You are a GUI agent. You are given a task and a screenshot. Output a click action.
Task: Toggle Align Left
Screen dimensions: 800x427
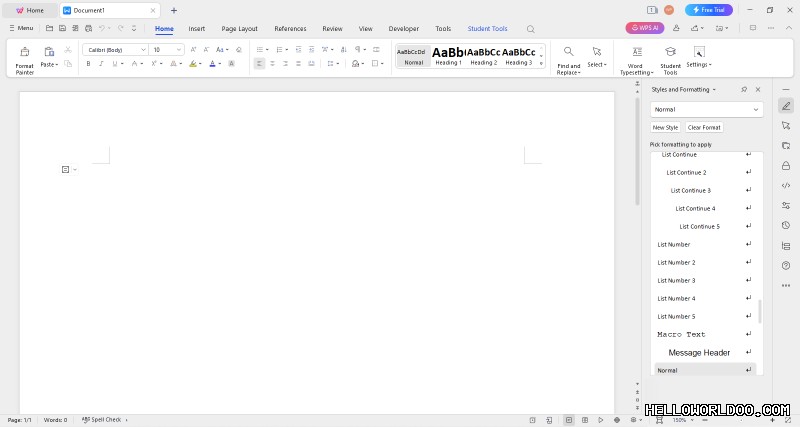pos(259,64)
